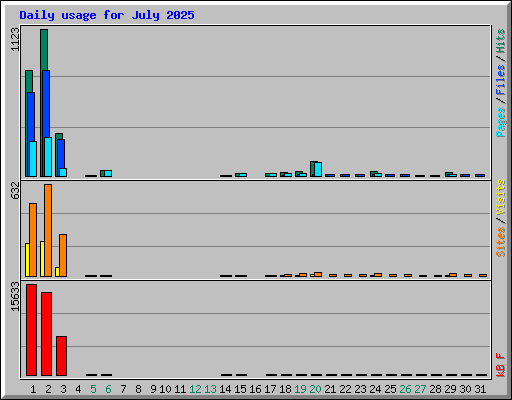Click the red 'KB F' legend label

(501, 365)
